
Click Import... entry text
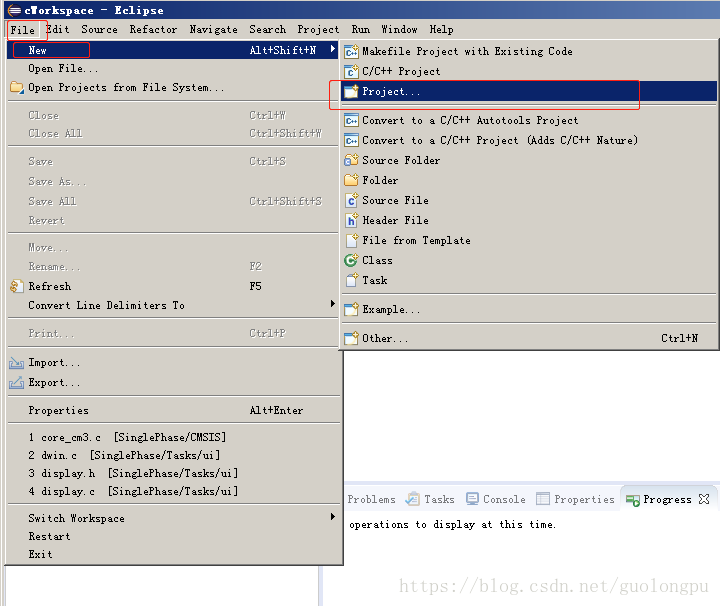pos(54,363)
